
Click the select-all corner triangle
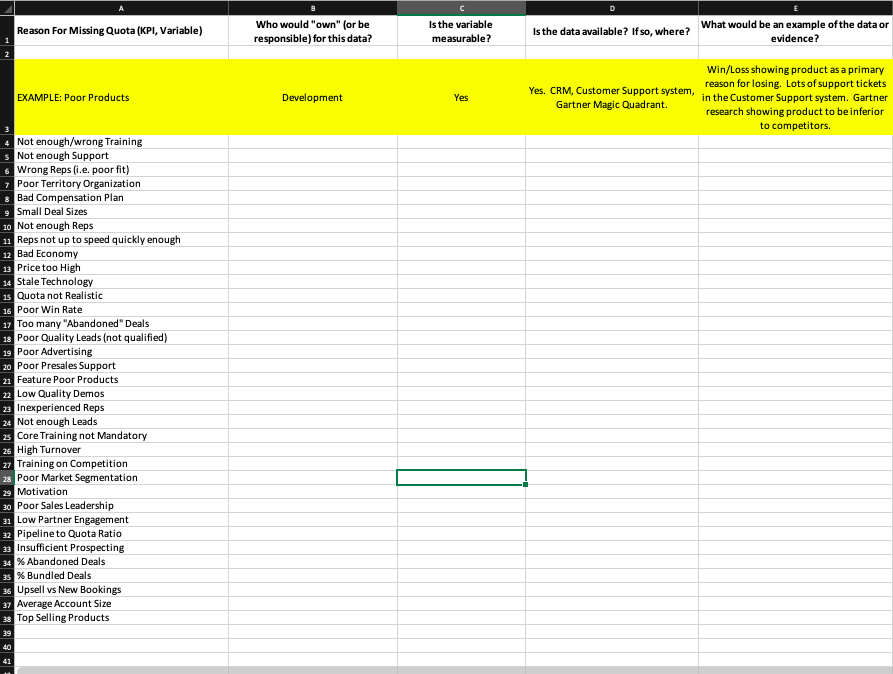pyautogui.click(x=7, y=7)
